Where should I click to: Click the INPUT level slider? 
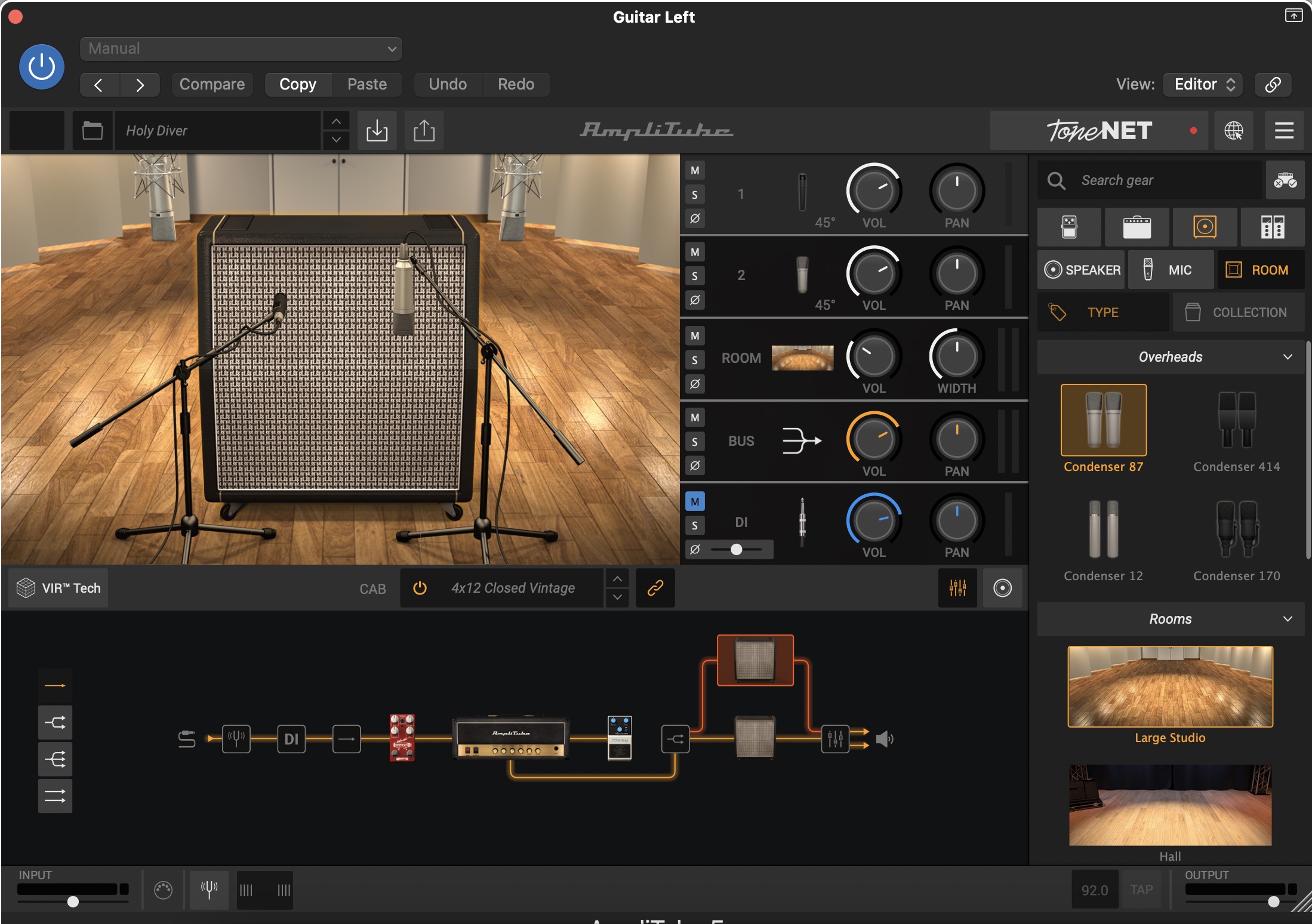pyautogui.click(x=73, y=901)
